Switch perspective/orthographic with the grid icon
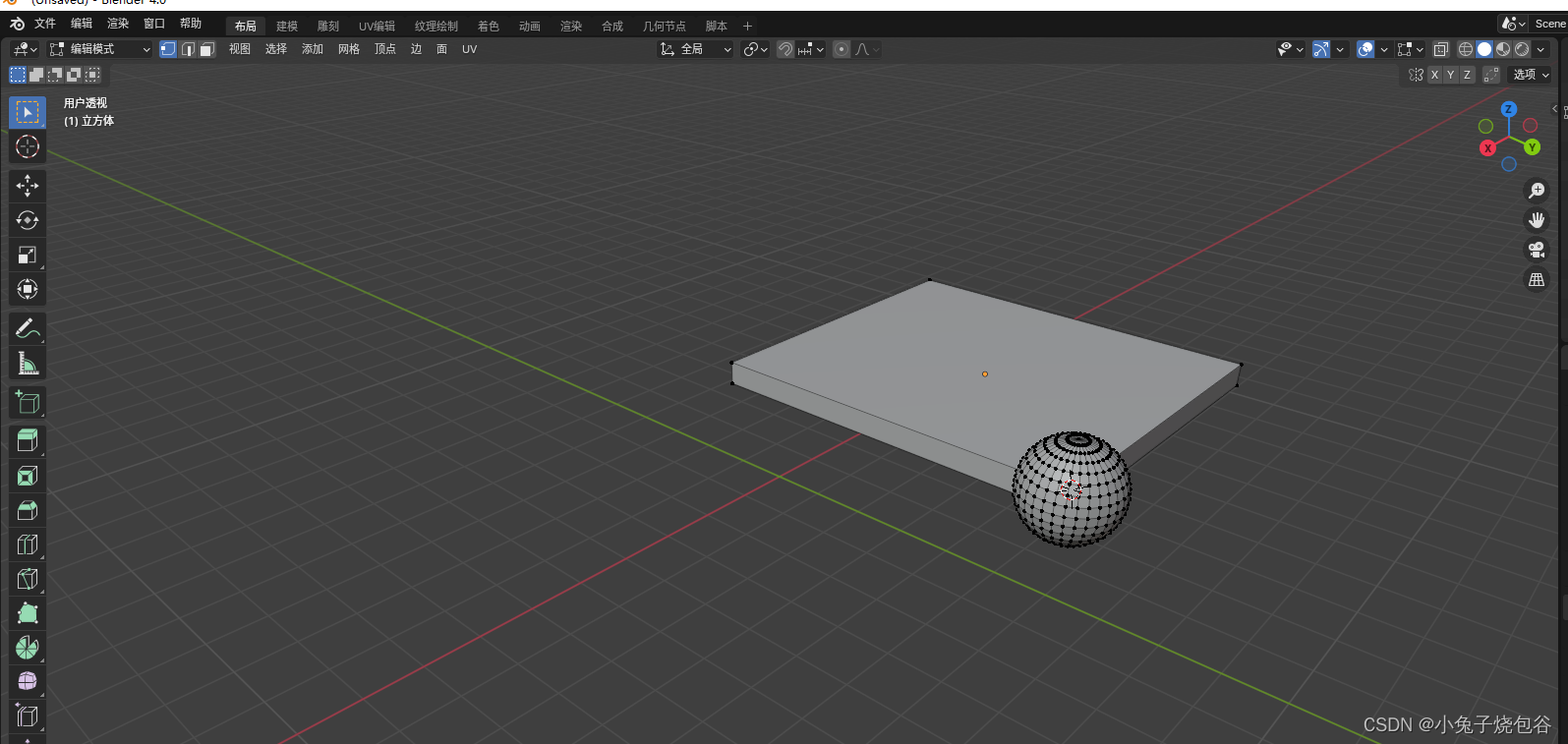The width and height of the screenshot is (1568, 744). pyautogui.click(x=1537, y=280)
